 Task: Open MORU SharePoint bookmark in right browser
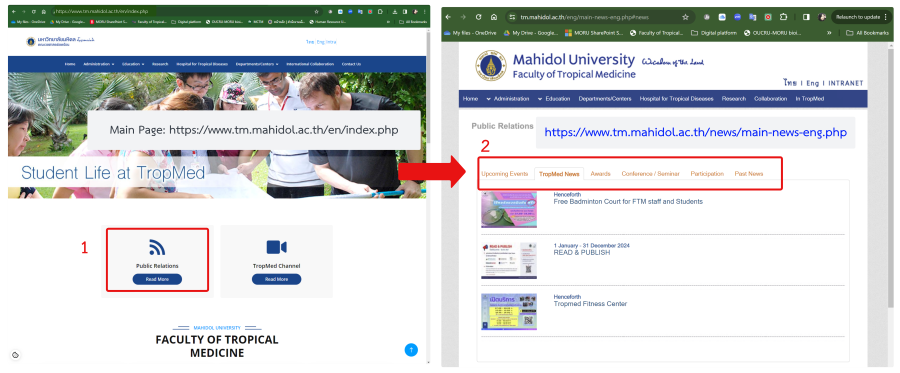pos(594,33)
